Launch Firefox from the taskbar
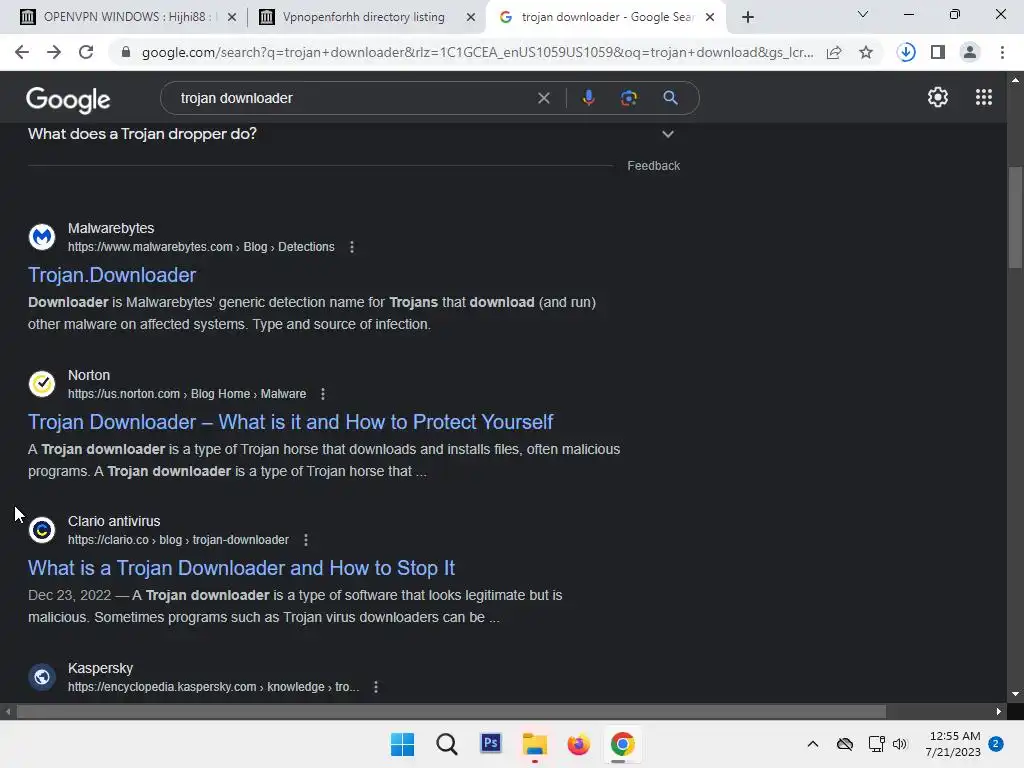Image resolution: width=1024 pixels, height=768 pixels. [579, 744]
